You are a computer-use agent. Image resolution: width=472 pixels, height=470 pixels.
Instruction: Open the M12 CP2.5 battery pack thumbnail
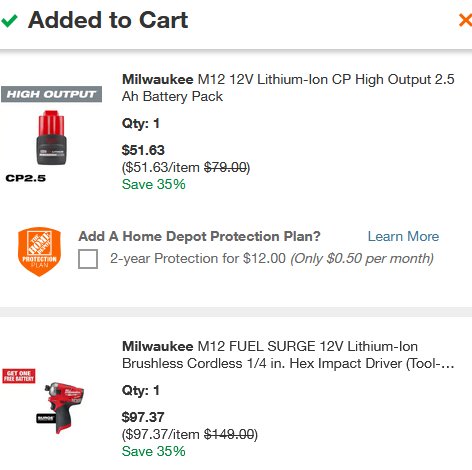(51, 137)
